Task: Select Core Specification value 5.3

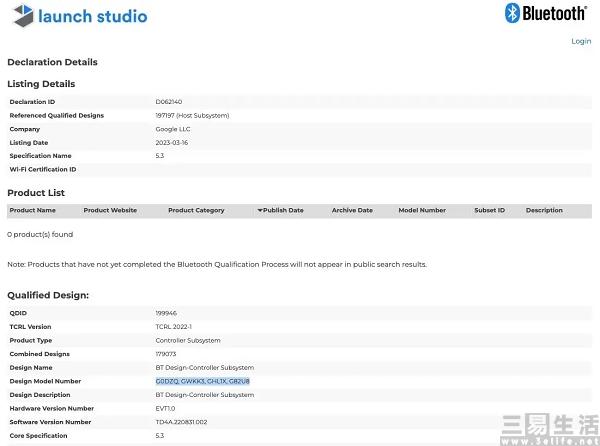Action: tap(160, 436)
